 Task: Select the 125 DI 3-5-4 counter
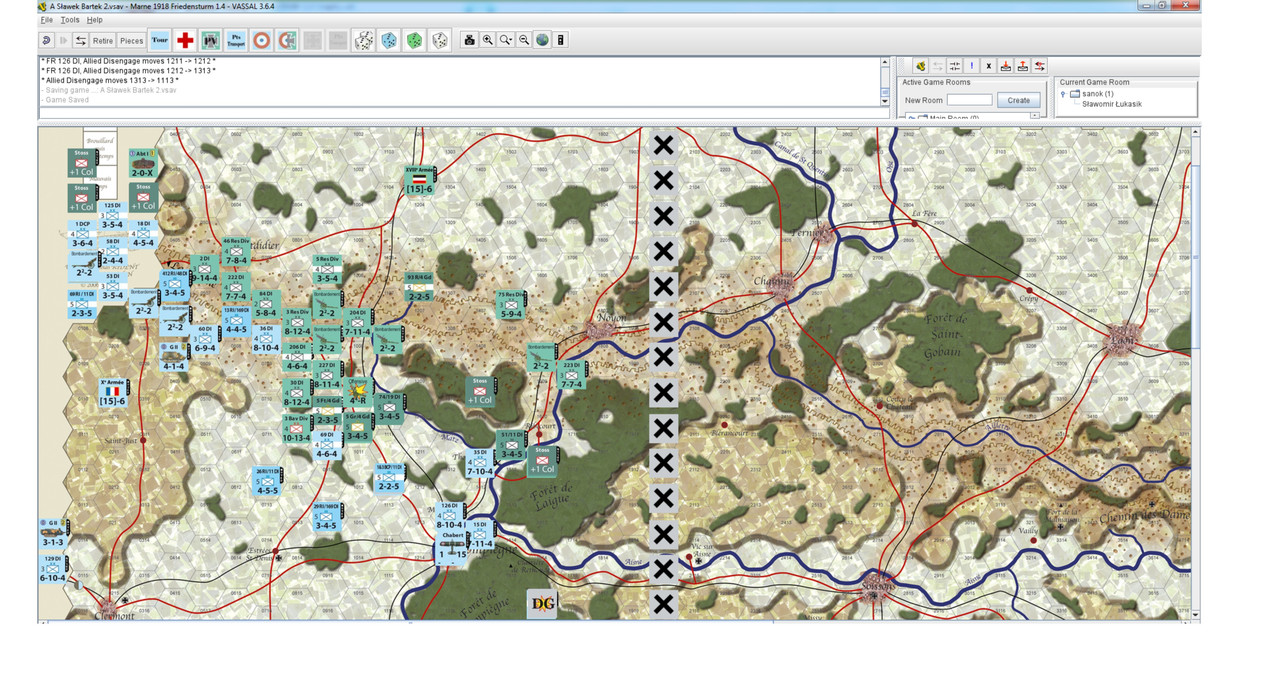pyautogui.click(x=112, y=217)
